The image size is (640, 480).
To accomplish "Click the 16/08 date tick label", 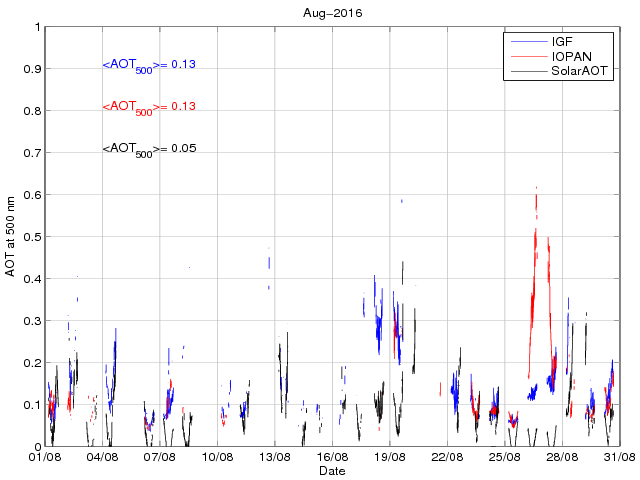I will pyautogui.click(x=332, y=457).
